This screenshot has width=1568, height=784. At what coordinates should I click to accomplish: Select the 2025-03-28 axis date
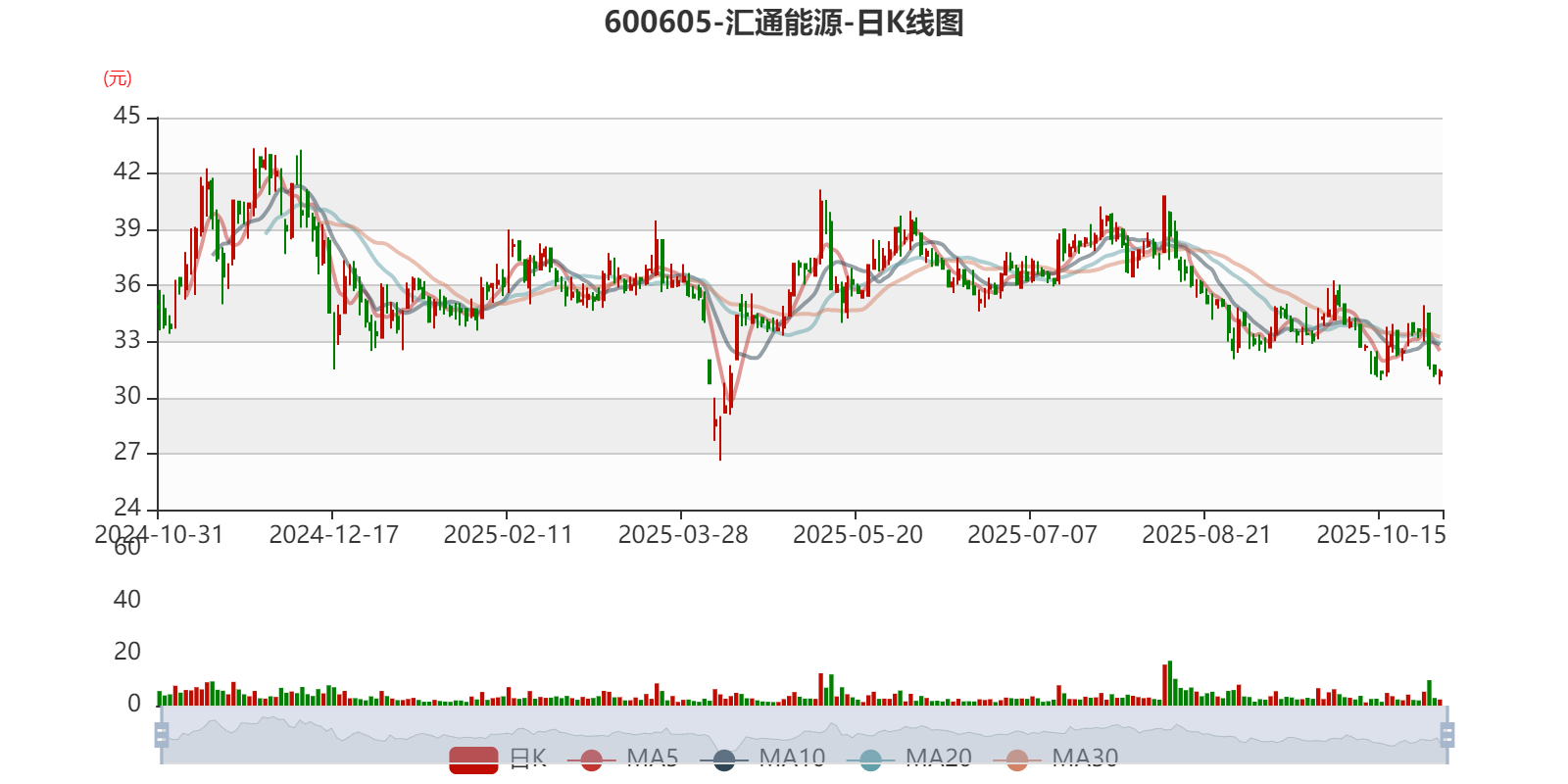[x=682, y=534]
